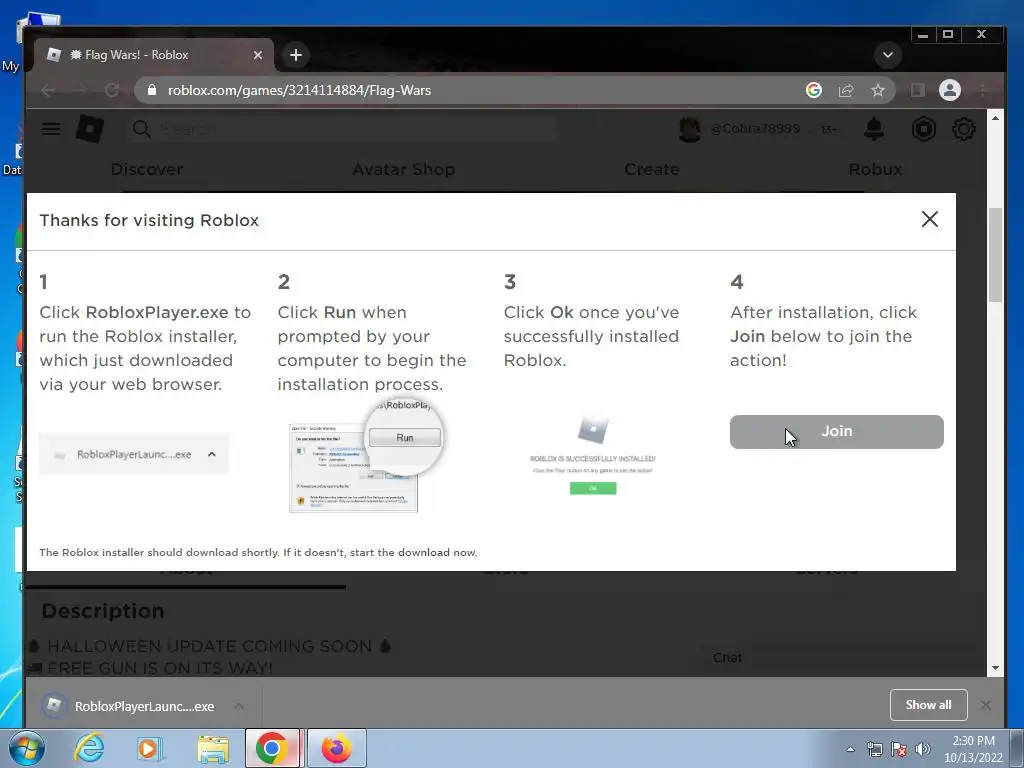Click Show all downloads button
The height and width of the screenshot is (768, 1024).
click(x=928, y=705)
